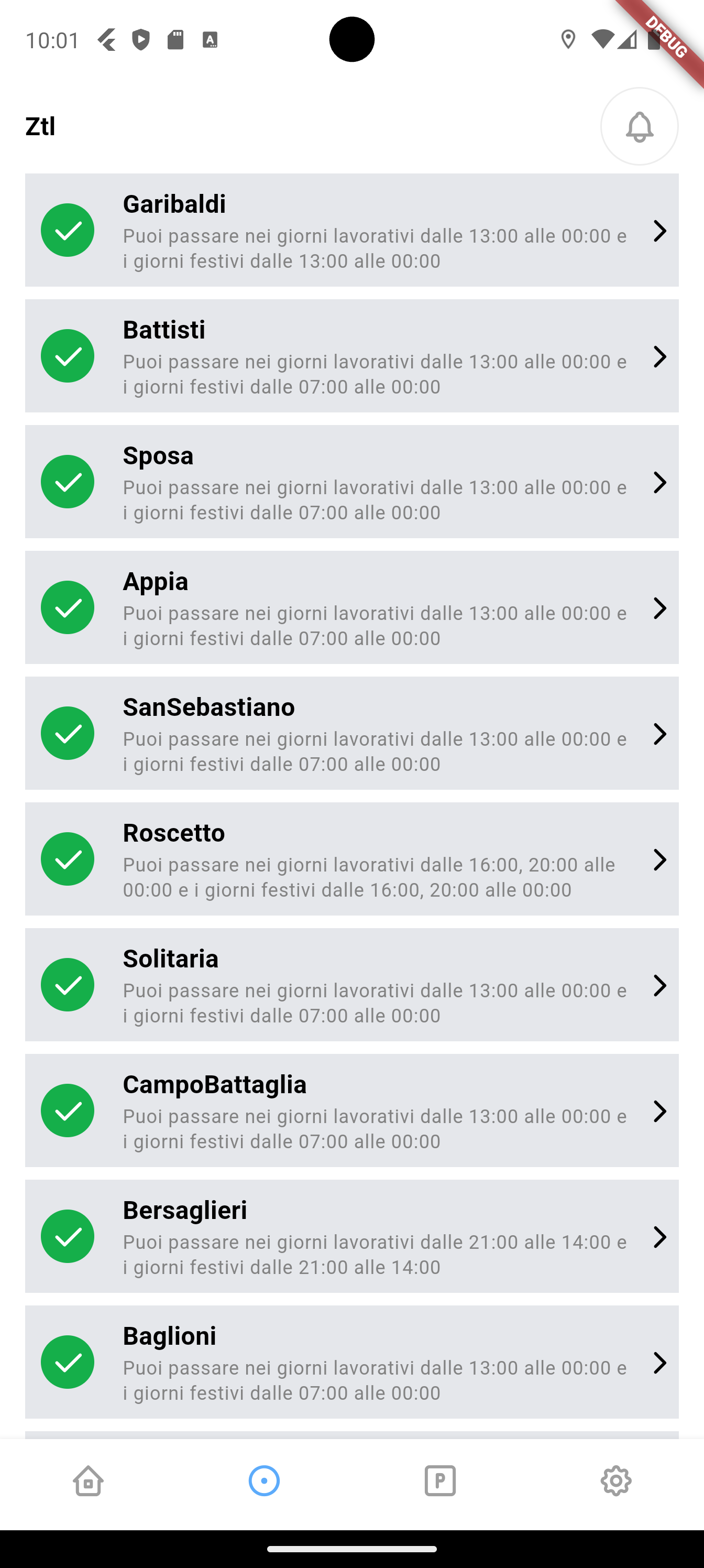Click the Battisti pass schedule description
The height and width of the screenshot is (1568, 704).
[375, 374]
